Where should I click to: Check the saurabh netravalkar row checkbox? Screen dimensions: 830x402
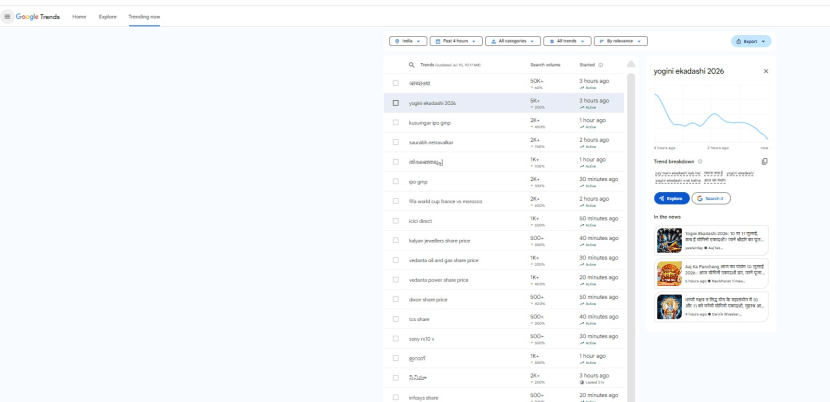pos(395,142)
